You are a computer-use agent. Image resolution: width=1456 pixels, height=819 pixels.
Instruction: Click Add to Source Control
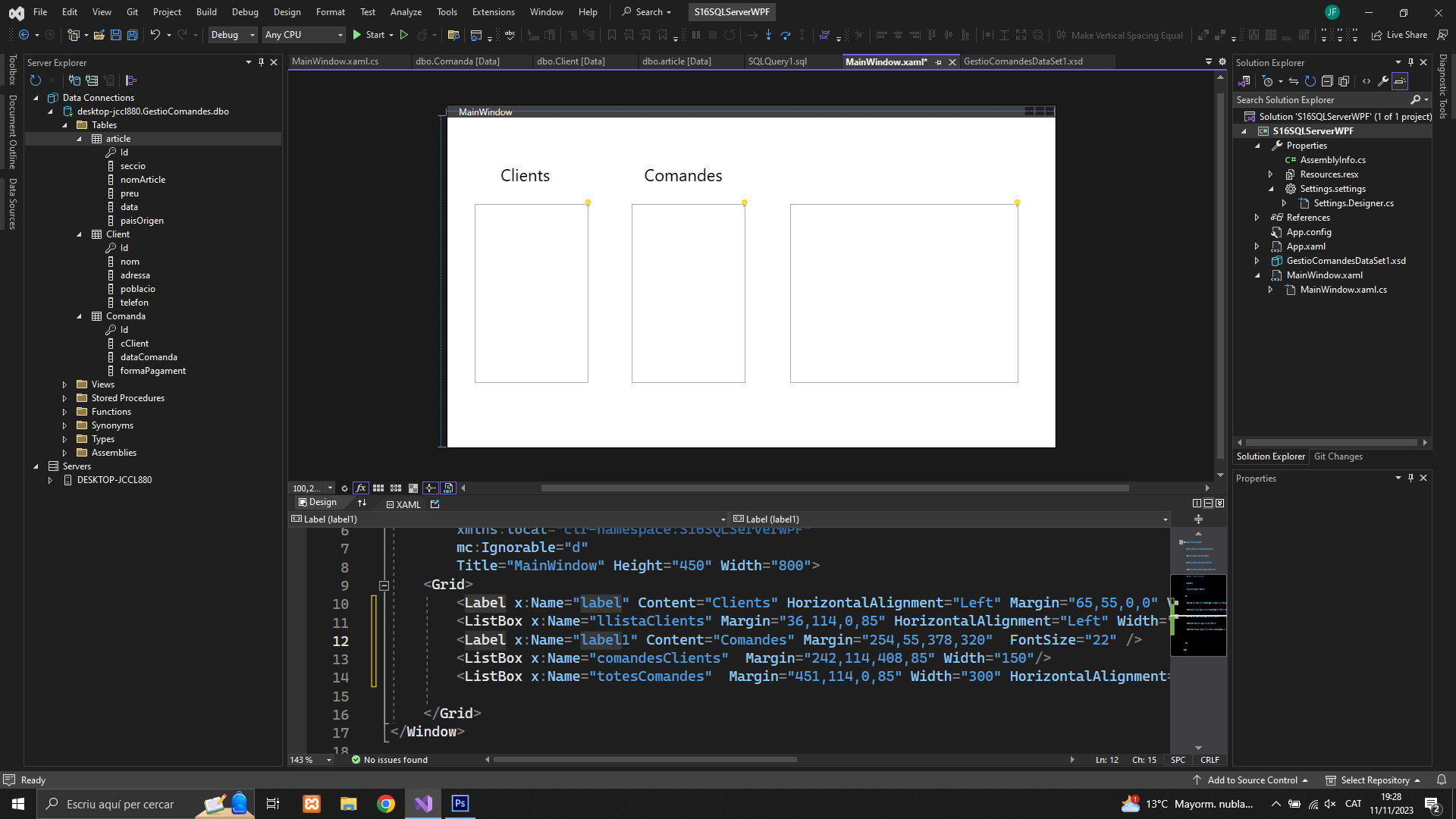pyautogui.click(x=1251, y=780)
